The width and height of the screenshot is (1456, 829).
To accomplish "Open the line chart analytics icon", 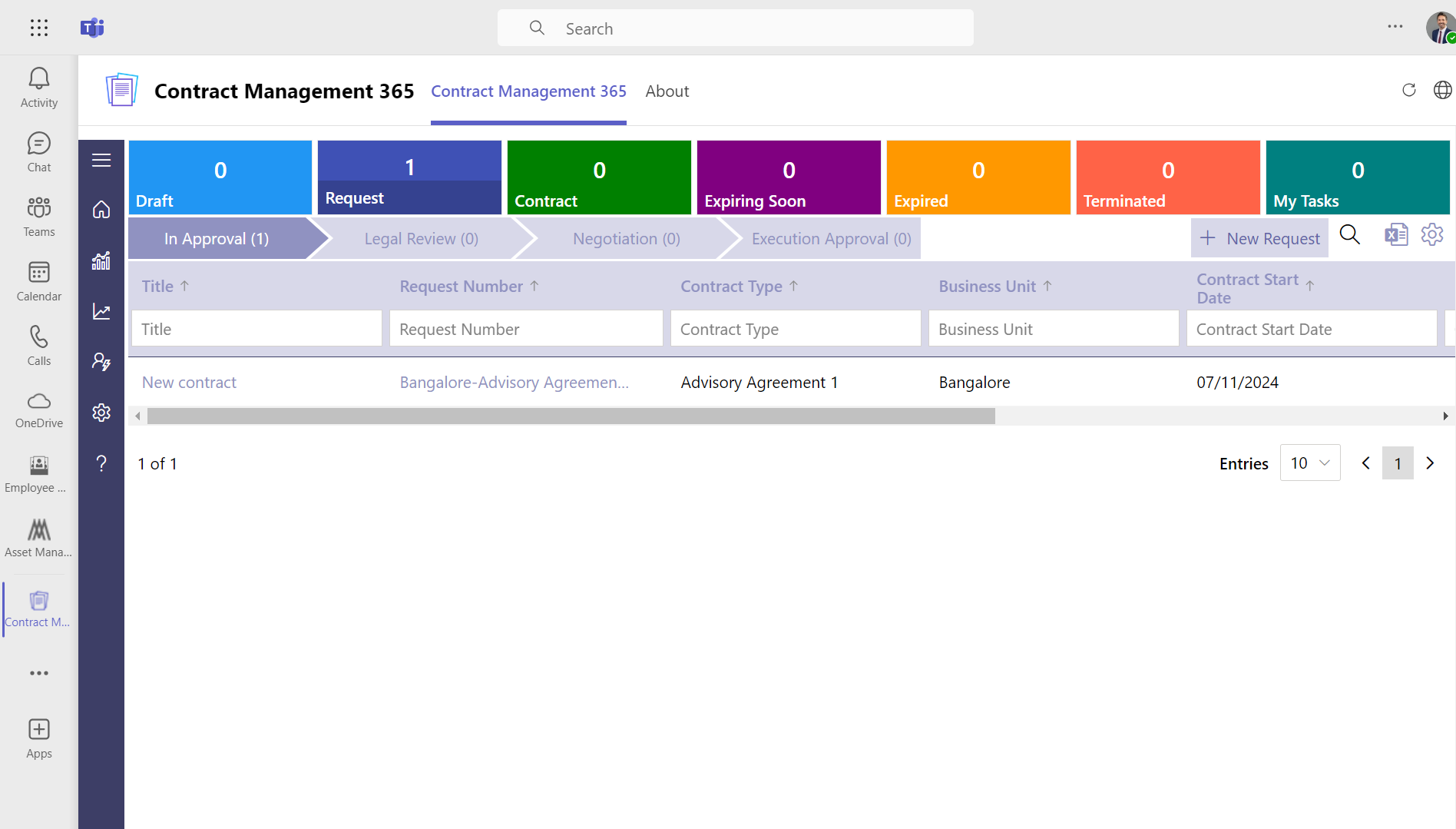I will click(x=101, y=311).
